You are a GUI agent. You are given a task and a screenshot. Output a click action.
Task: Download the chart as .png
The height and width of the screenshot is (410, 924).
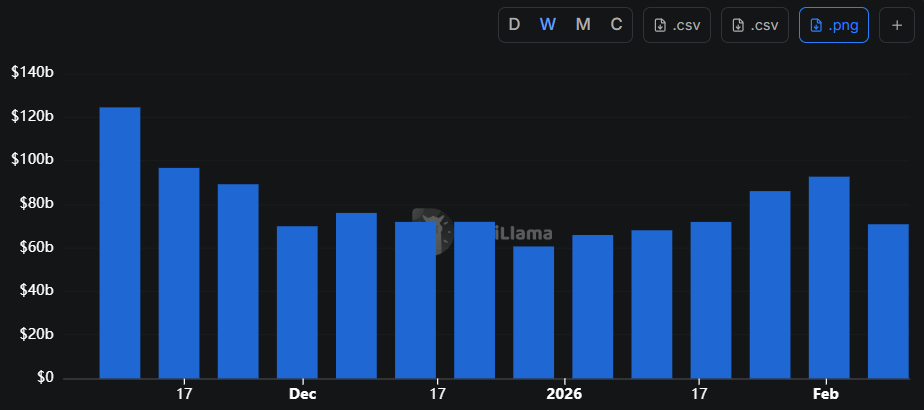point(834,25)
